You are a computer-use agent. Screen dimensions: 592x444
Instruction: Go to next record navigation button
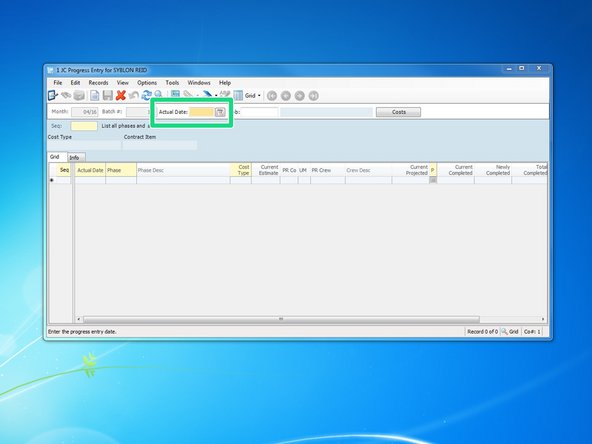(x=300, y=96)
